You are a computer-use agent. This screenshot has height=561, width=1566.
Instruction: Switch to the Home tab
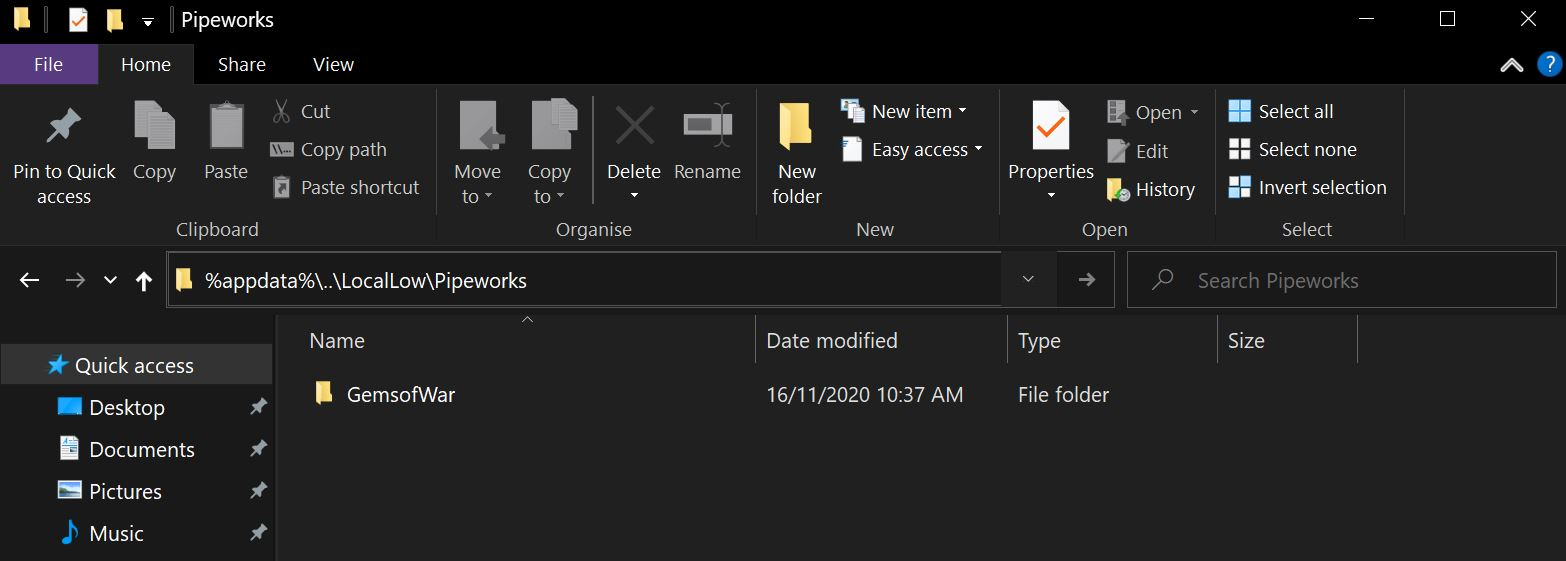146,64
